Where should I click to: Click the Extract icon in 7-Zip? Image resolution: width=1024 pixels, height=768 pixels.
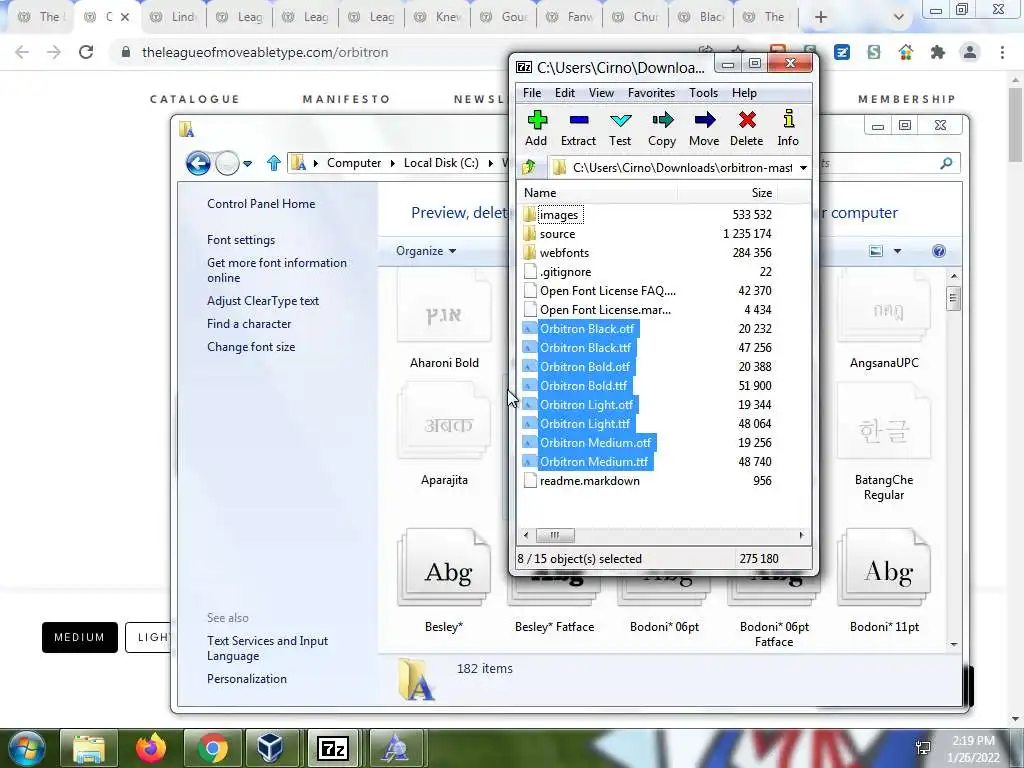(579, 128)
